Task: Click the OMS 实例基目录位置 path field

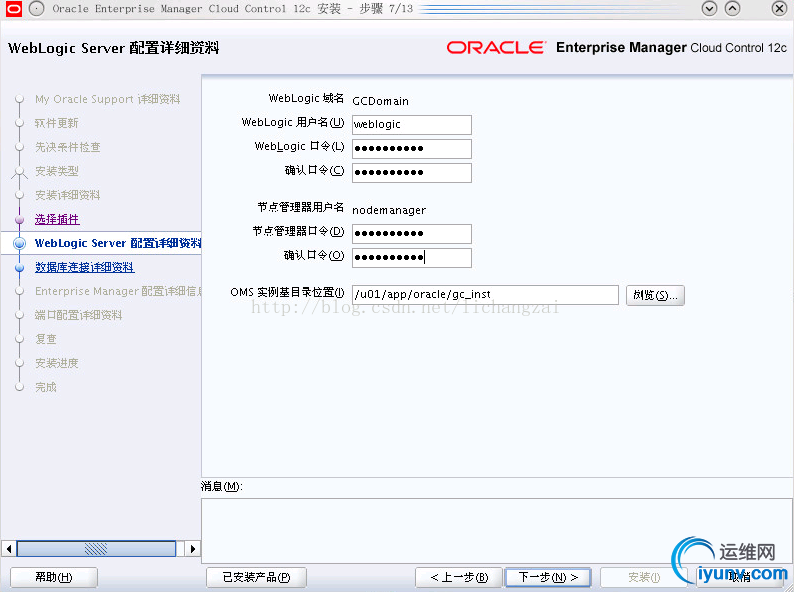Action: [485, 295]
